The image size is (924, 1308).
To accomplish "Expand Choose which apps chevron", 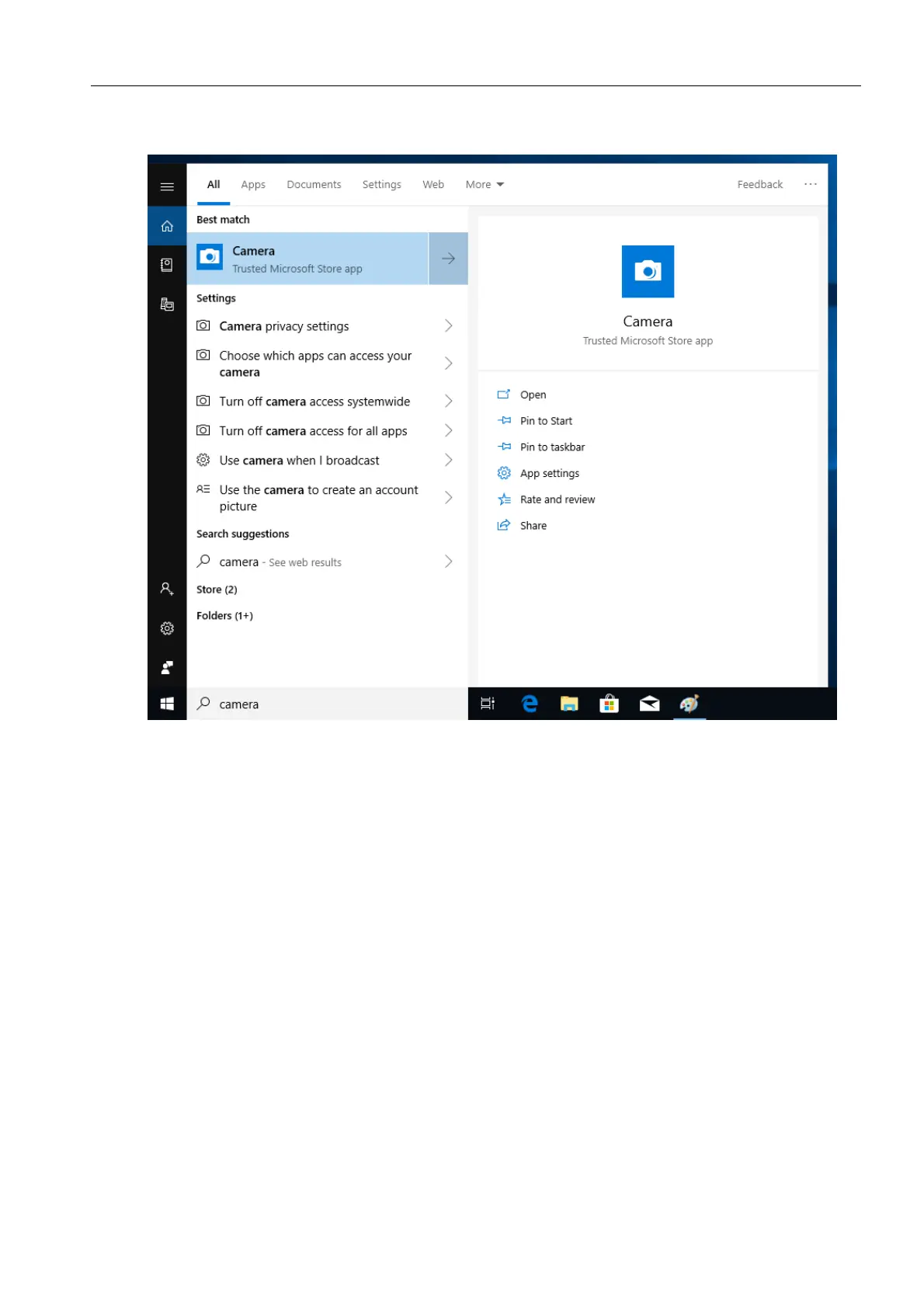I will (448, 363).
